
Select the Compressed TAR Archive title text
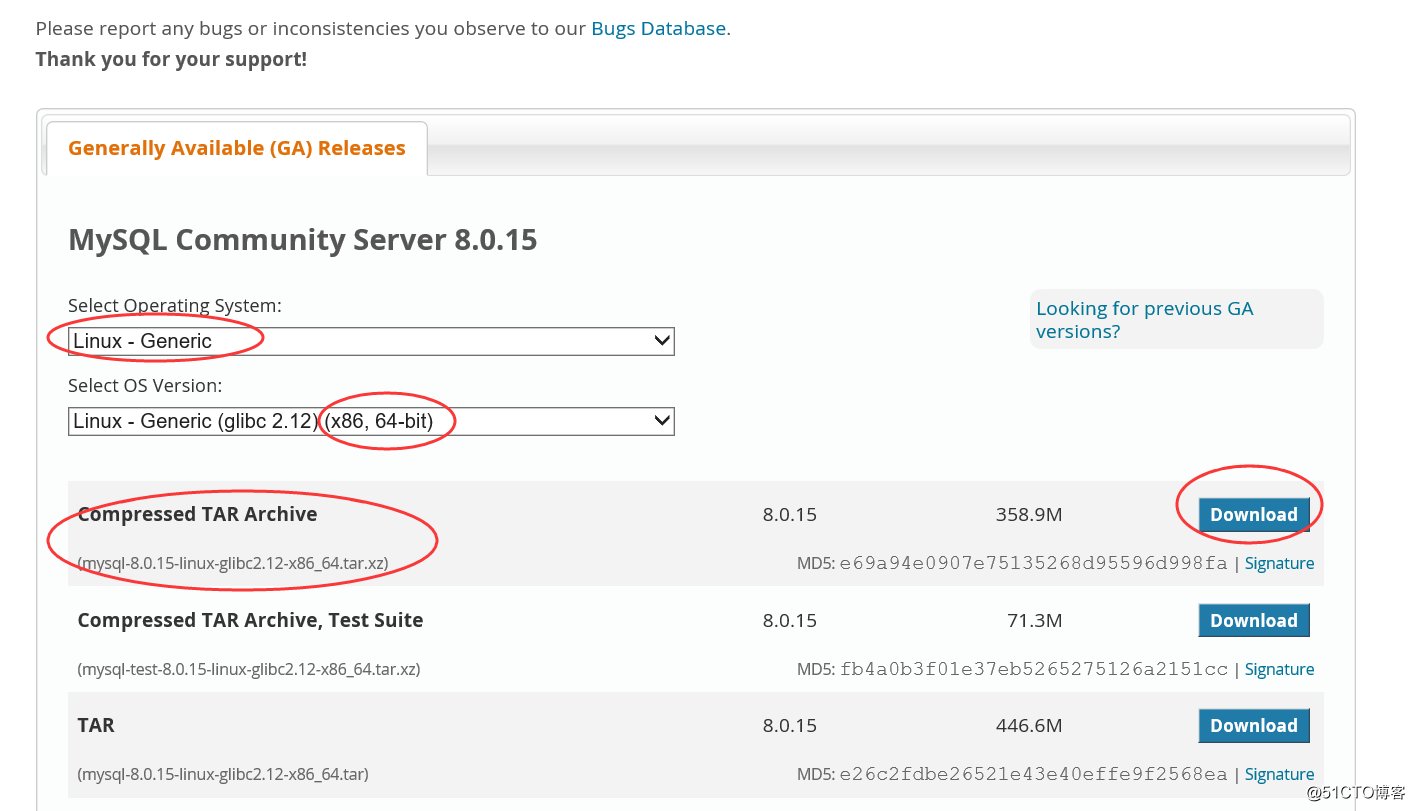point(197,514)
